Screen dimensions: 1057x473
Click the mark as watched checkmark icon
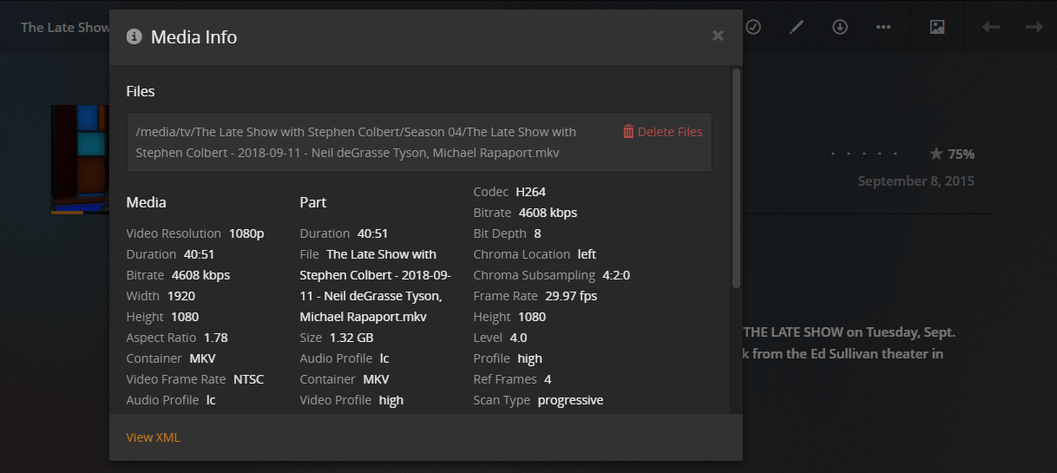tap(753, 27)
